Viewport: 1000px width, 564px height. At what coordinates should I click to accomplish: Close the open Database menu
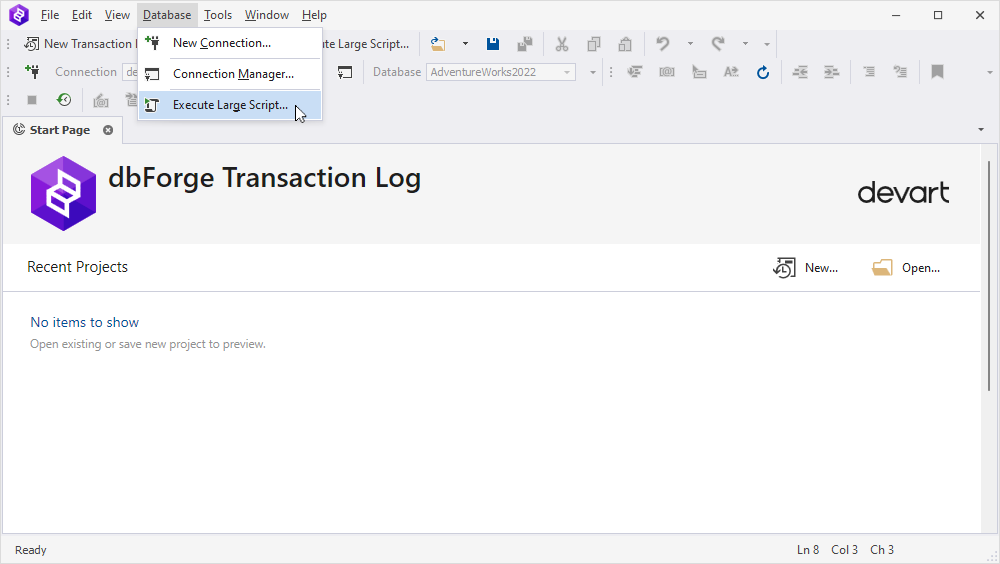[x=166, y=15]
